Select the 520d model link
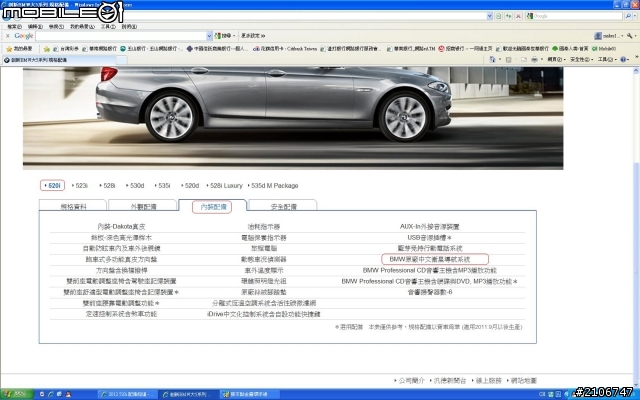 click(x=190, y=185)
